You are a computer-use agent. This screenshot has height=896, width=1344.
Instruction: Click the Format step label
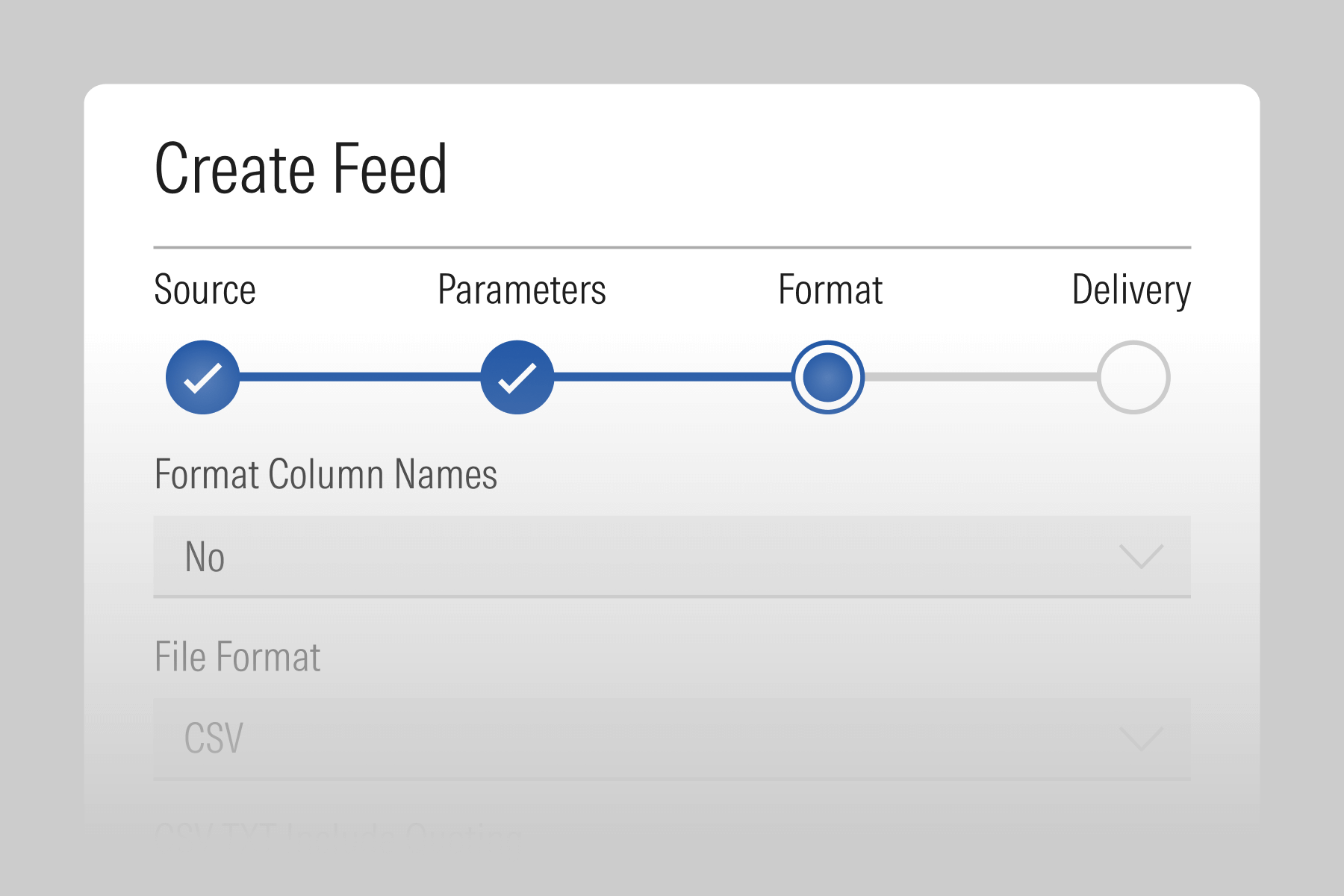click(830, 290)
